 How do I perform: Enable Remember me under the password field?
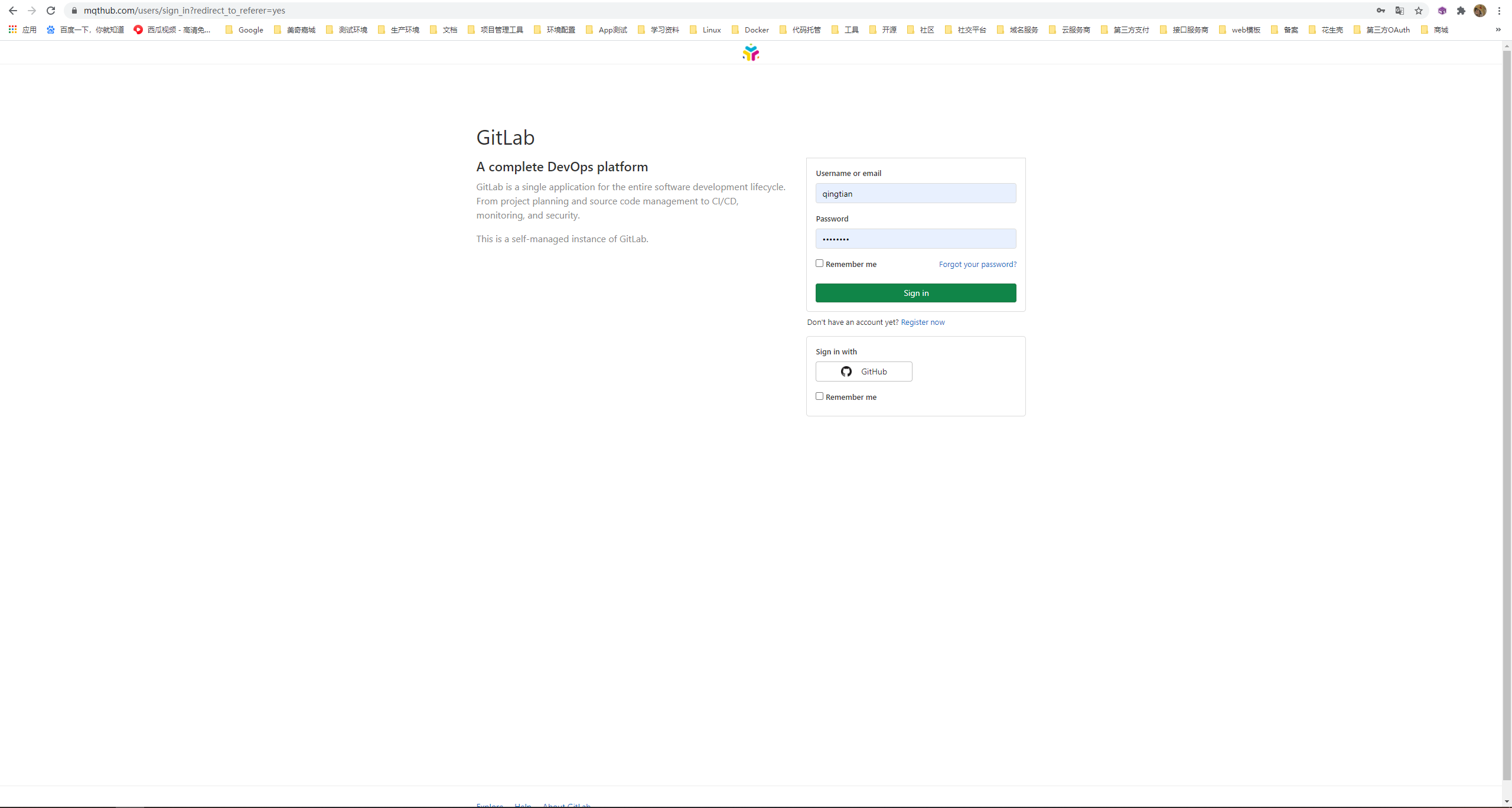click(819, 263)
